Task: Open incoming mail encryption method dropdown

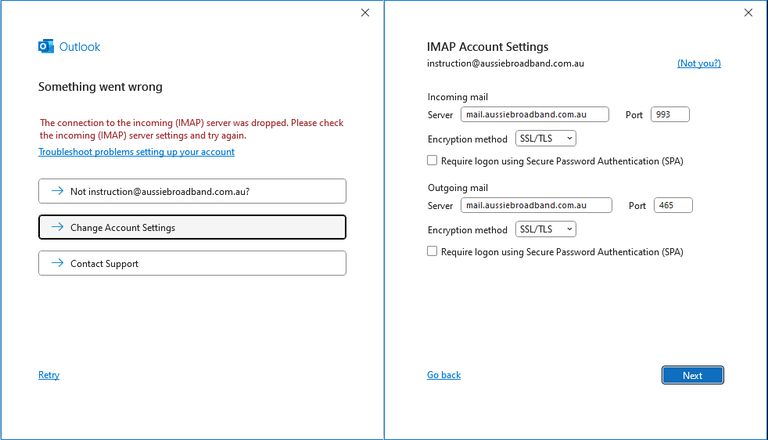Action: (x=546, y=139)
